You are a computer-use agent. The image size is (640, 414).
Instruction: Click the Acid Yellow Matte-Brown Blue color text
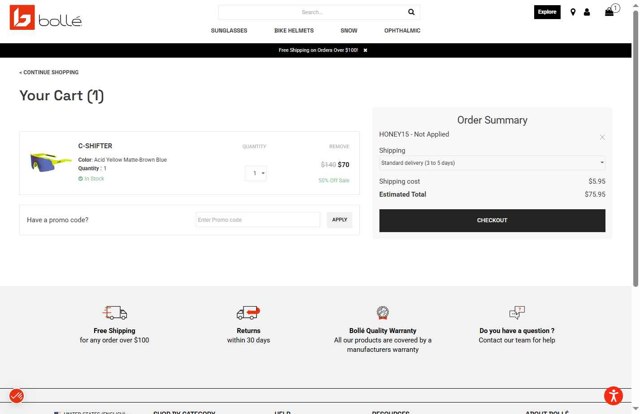130,160
